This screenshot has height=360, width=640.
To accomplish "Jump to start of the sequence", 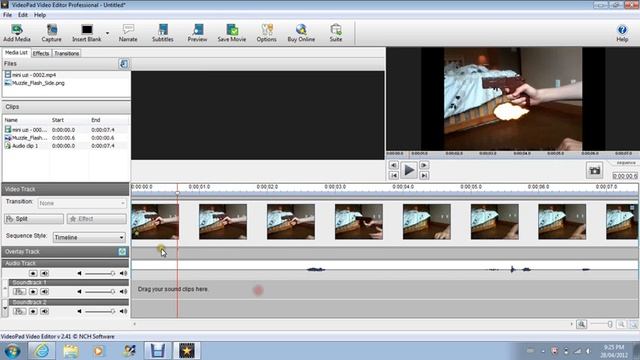I will [x=393, y=175].
